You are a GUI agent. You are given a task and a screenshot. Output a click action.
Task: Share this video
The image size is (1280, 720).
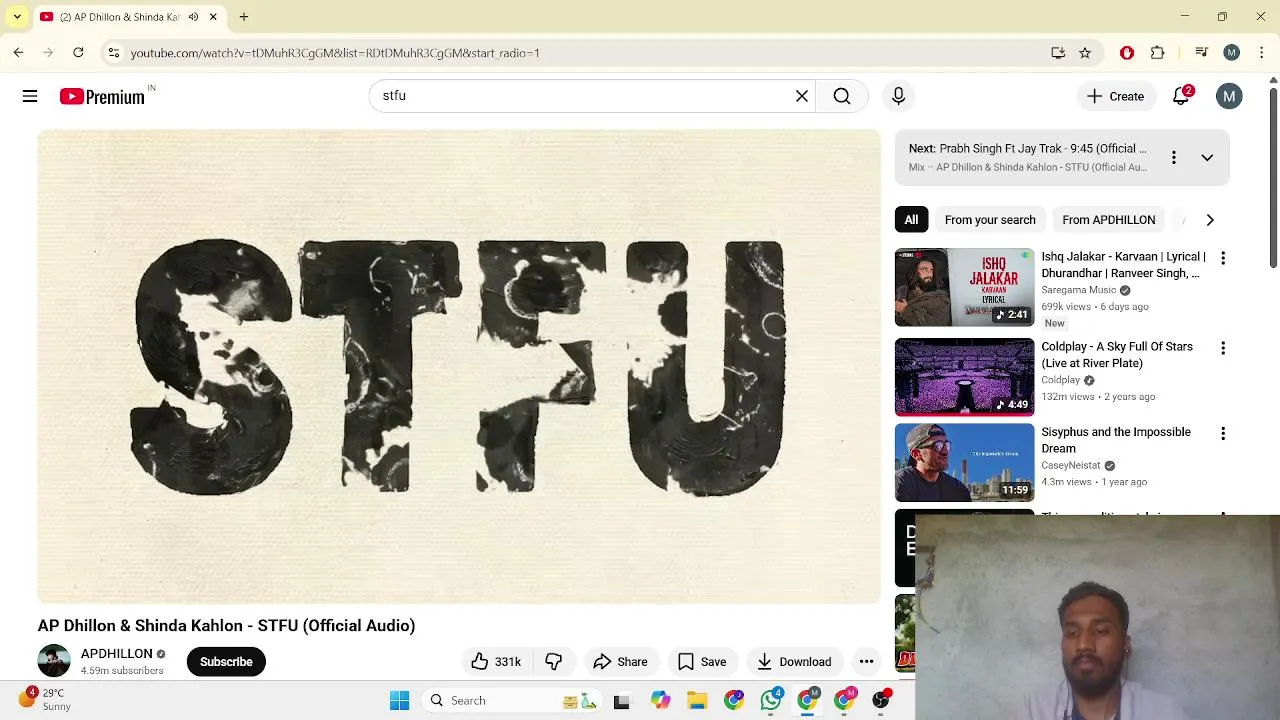point(620,662)
